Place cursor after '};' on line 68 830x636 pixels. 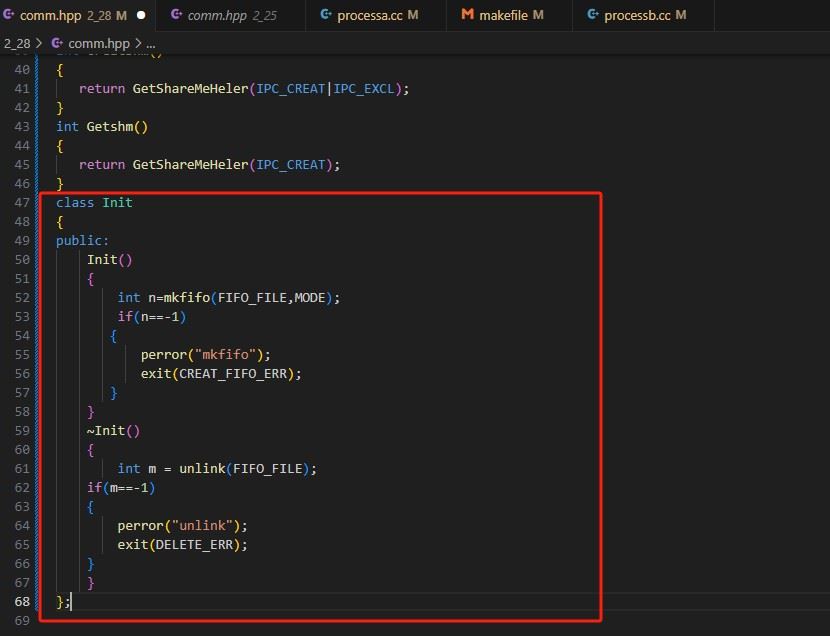coord(70,602)
